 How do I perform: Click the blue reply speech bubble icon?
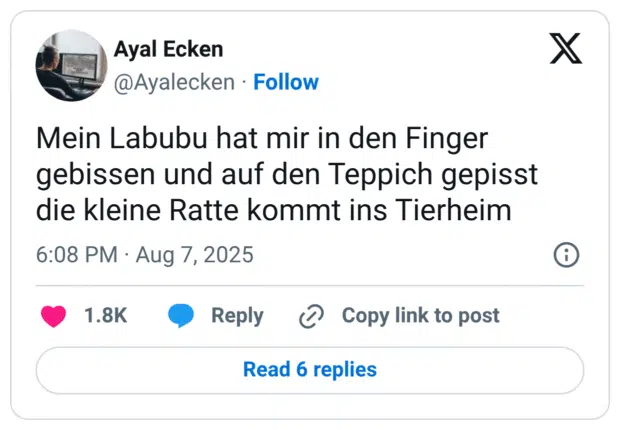[x=181, y=316]
